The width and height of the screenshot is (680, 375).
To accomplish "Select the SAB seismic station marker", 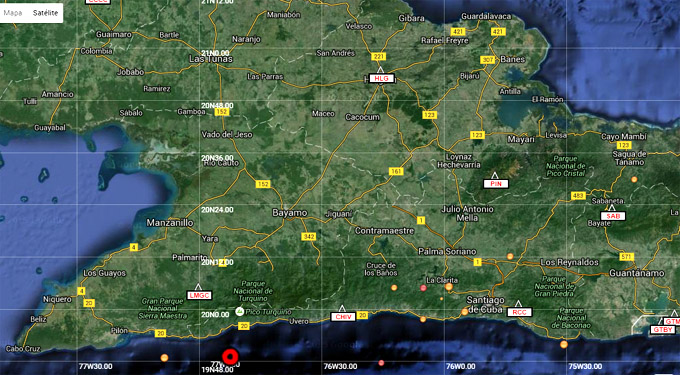I will (x=613, y=216).
